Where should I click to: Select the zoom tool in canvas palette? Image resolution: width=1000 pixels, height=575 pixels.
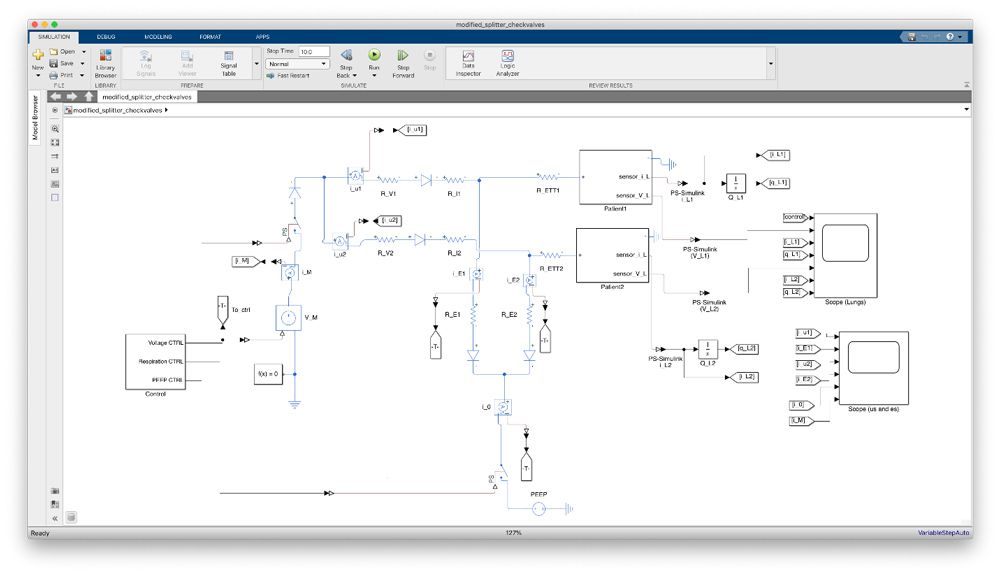[x=55, y=129]
